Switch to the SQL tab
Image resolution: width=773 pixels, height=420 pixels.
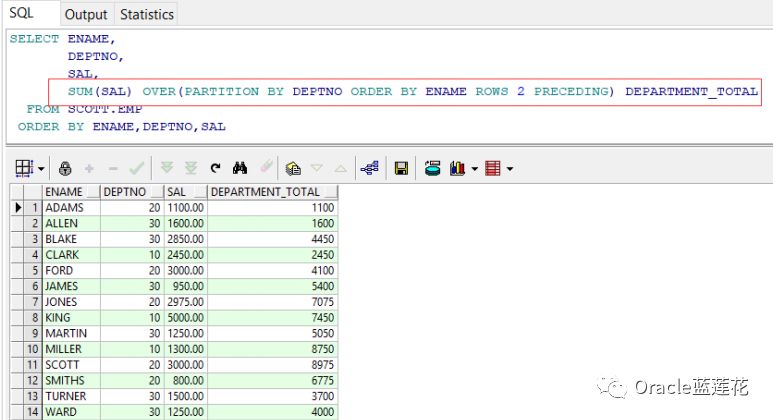[21, 13]
